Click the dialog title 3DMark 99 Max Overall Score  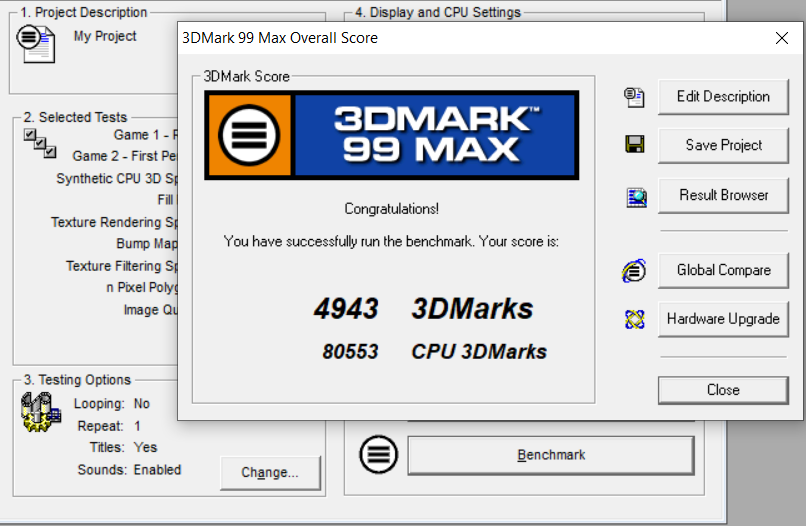280,38
